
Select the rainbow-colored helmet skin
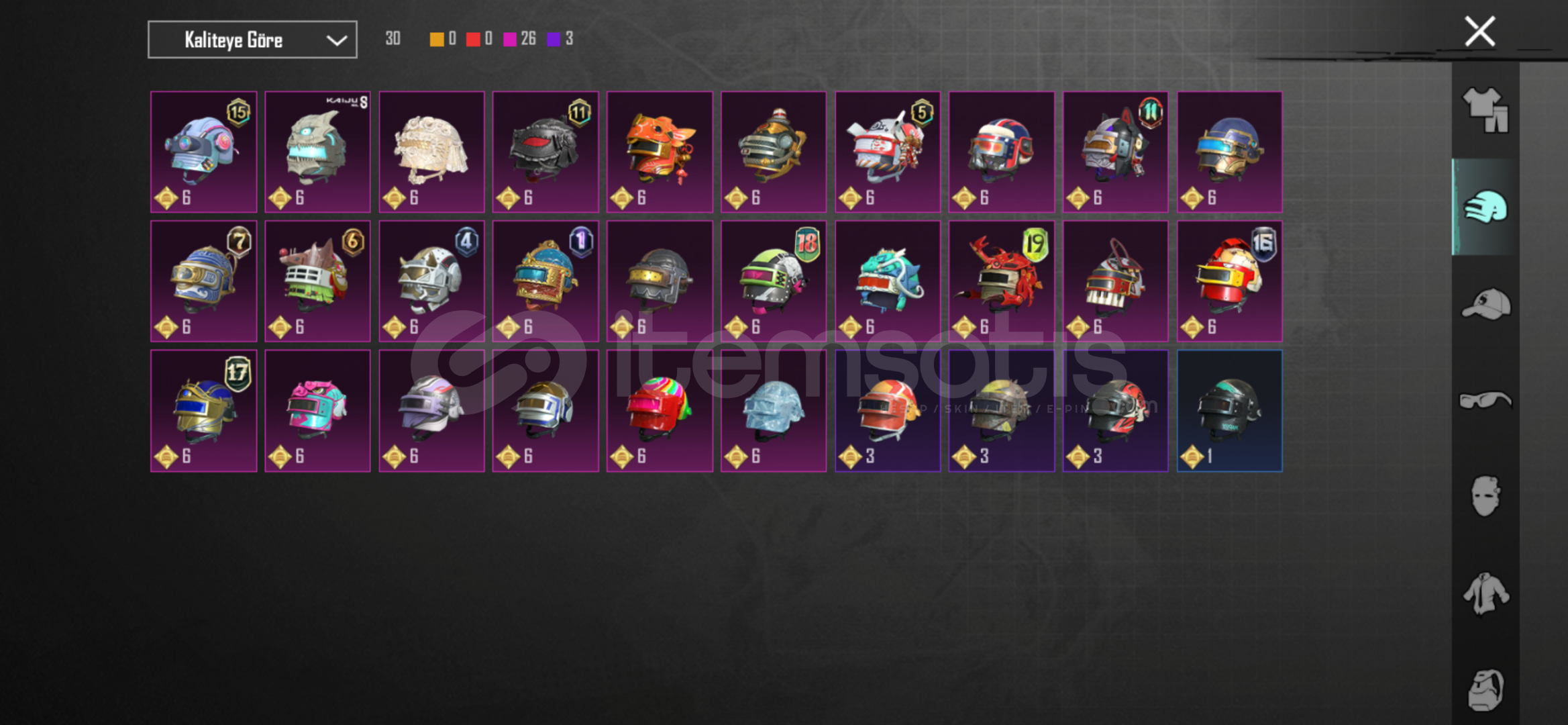point(660,411)
